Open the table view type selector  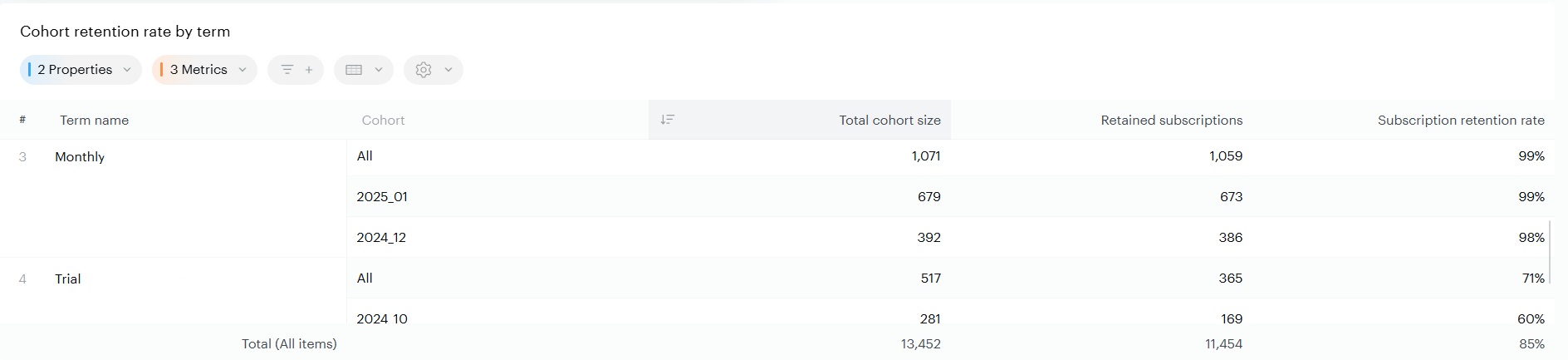point(363,70)
